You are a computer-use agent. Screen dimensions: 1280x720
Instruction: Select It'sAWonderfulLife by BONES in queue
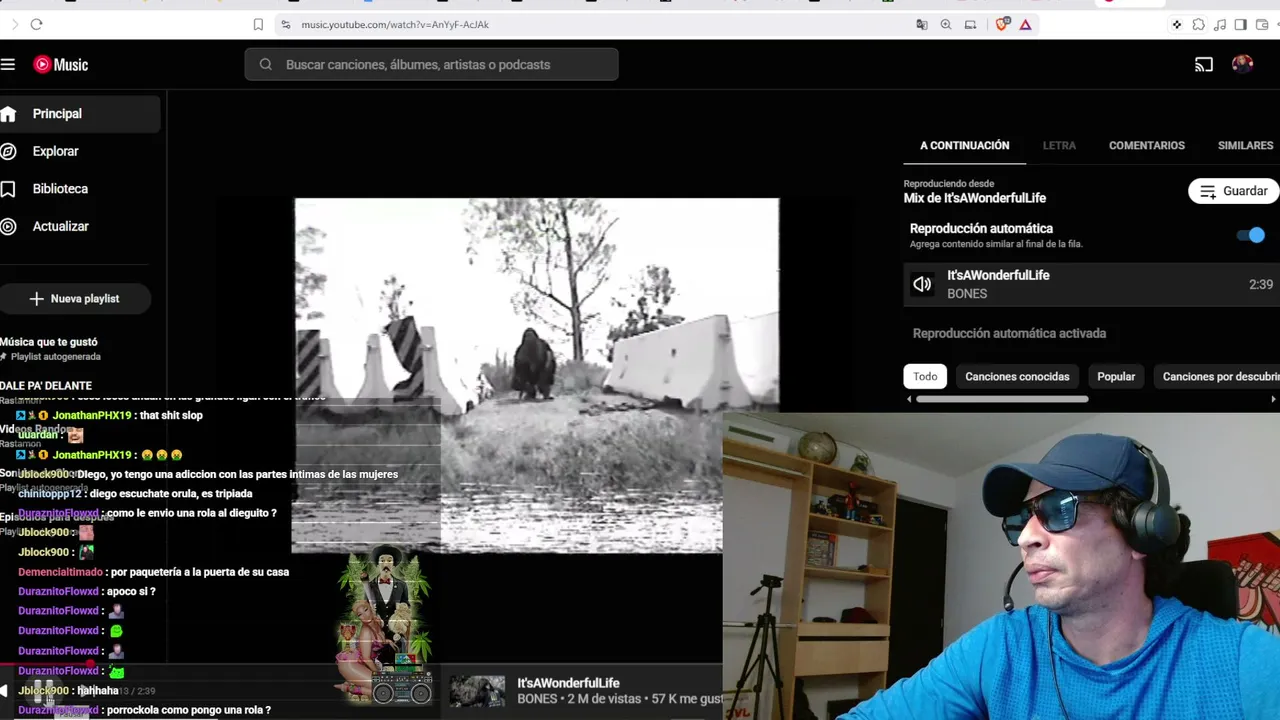tap(1091, 284)
